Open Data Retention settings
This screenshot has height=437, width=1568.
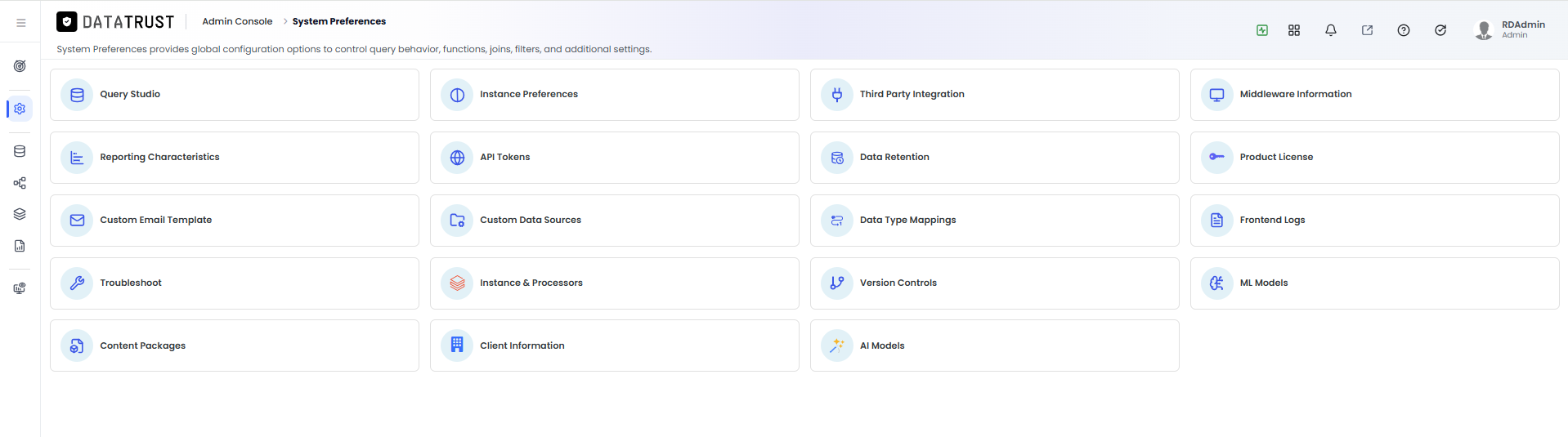pos(995,158)
